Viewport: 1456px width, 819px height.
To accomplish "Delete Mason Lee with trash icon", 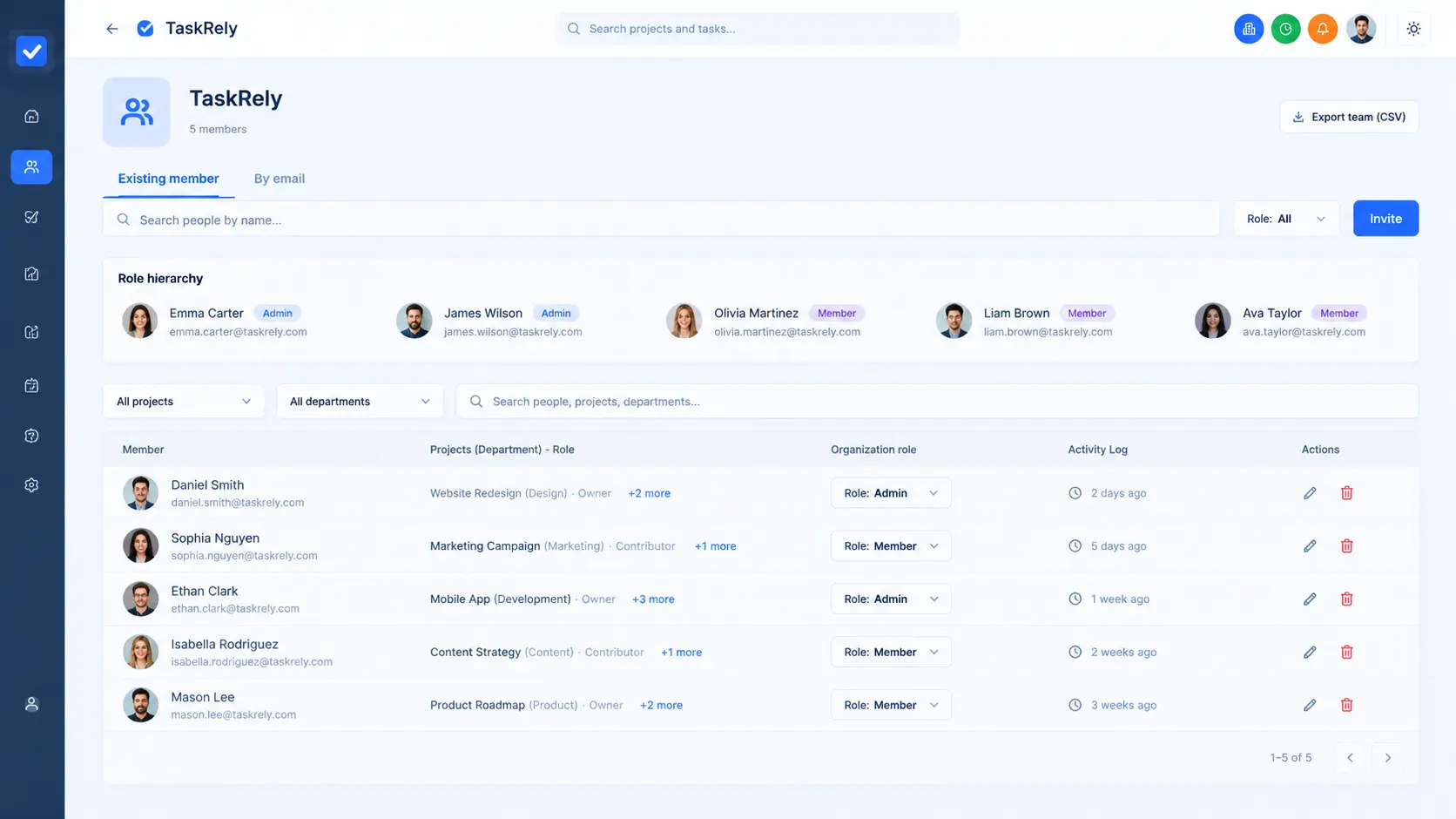I will point(1346,706).
